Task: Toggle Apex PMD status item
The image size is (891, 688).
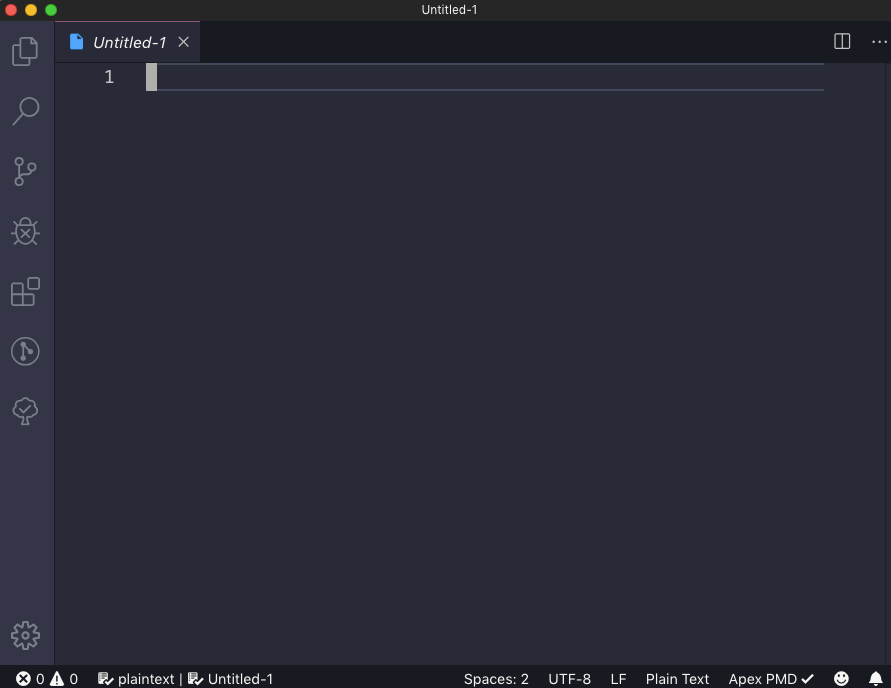Action: (x=771, y=679)
